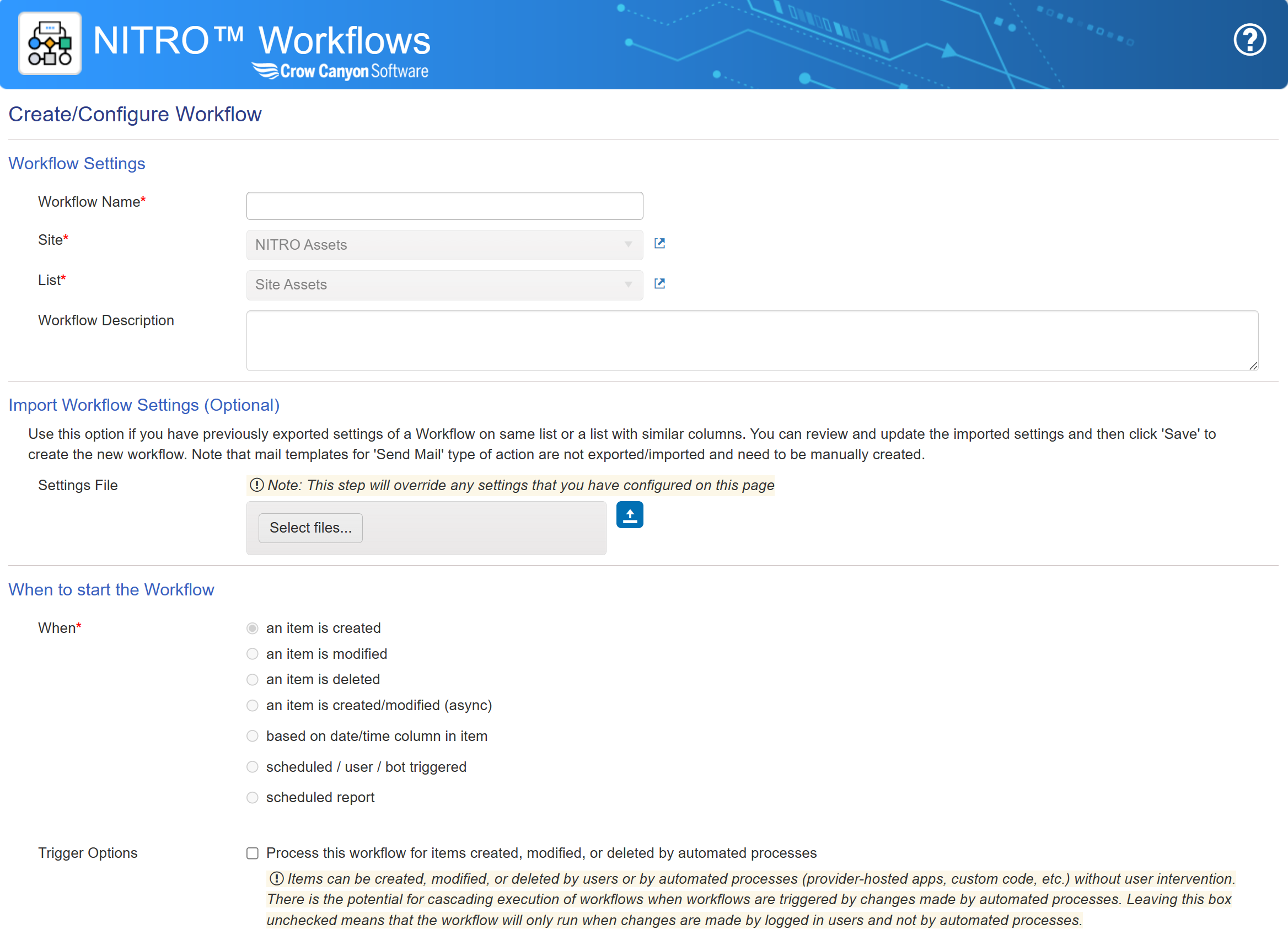Enable processing for automated processes checkbox
This screenshot has width=1288, height=940.
click(x=252, y=853)
